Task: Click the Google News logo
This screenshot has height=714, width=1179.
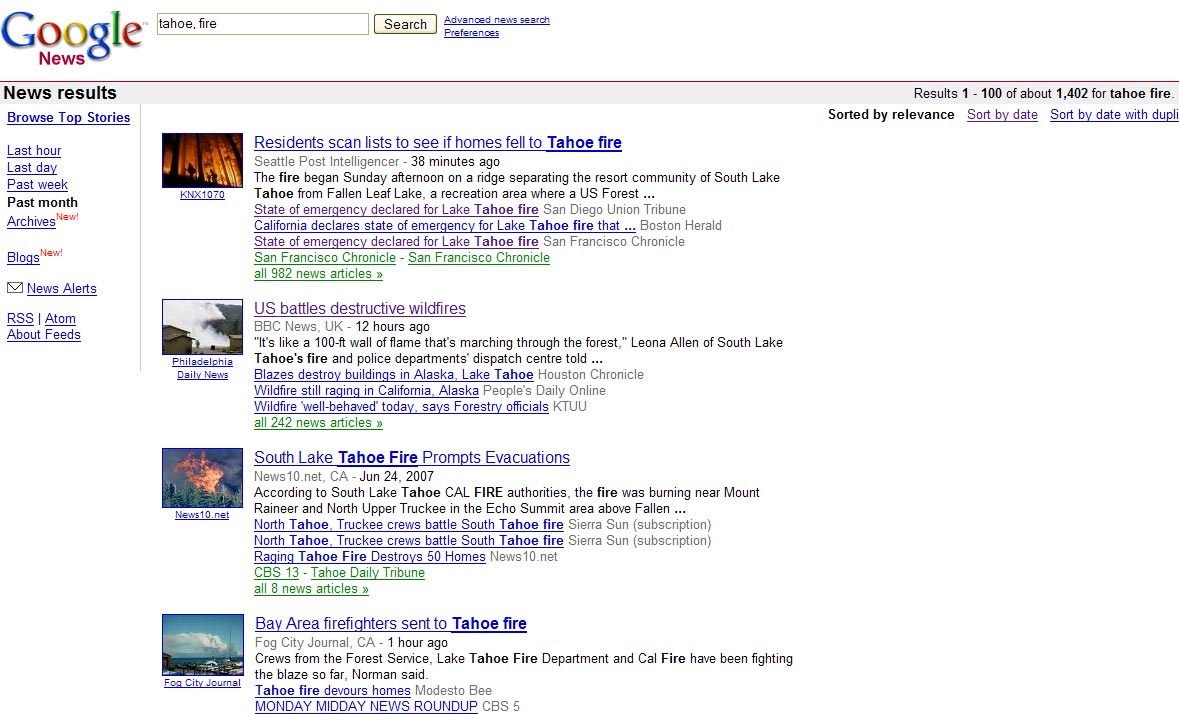Action: coord(73,38)
